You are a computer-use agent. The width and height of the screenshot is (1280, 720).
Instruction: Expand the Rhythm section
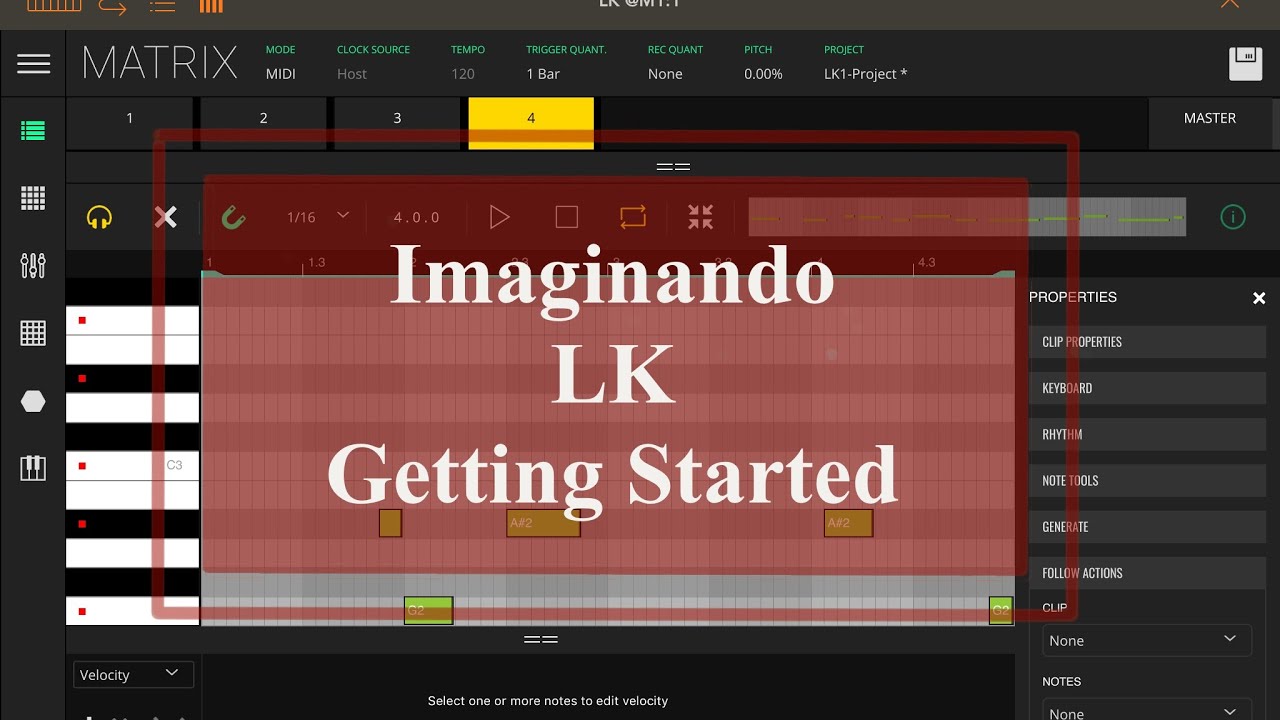1147,434
